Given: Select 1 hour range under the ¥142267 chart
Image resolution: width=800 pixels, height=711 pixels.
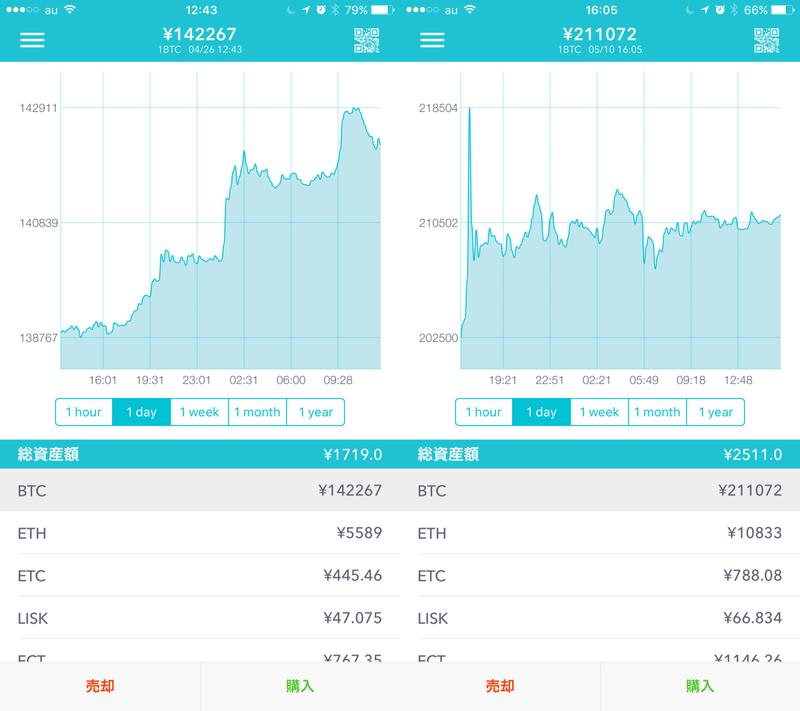Looking at the screenshot, I should coord(84,412).
